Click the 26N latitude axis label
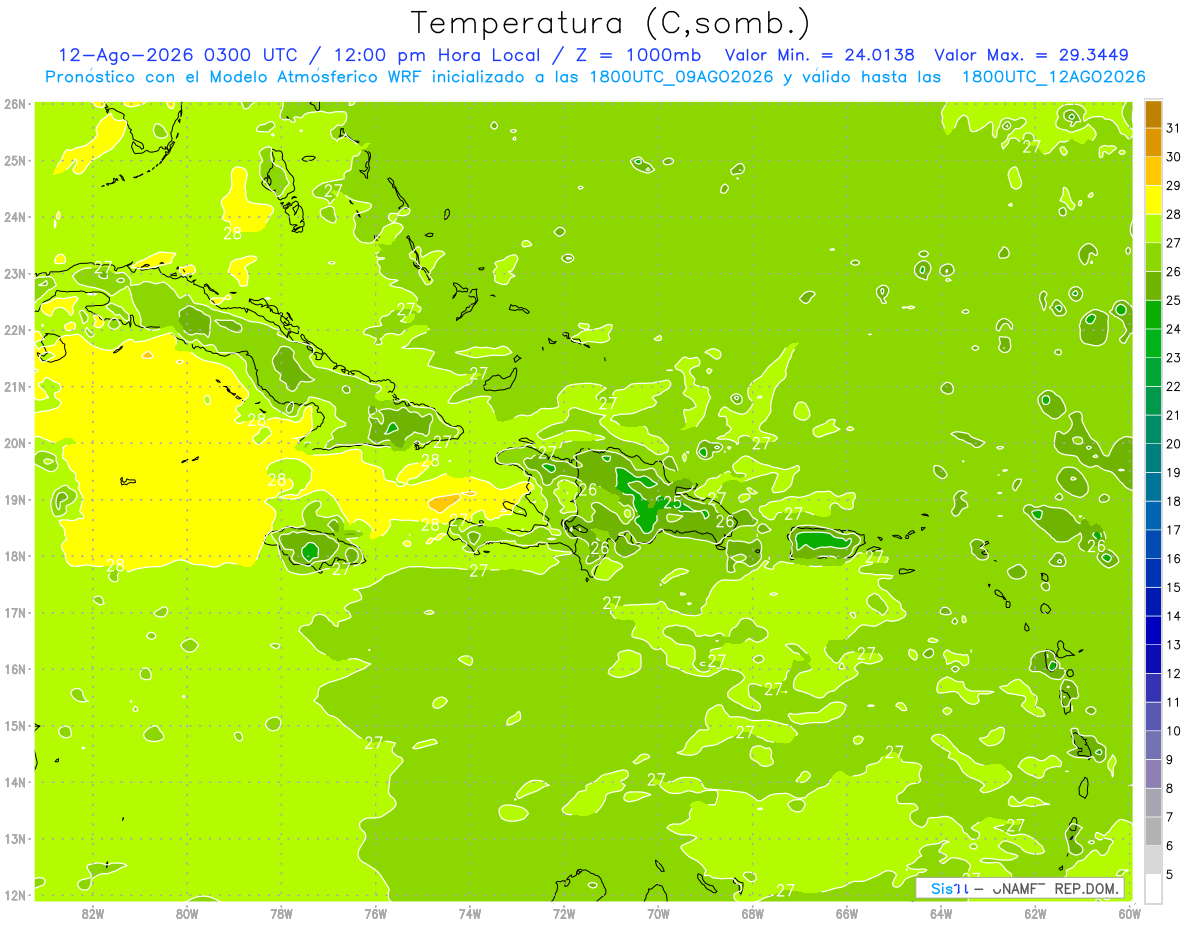The width and height of the screenshot is (1200, 927). (15, 104)
